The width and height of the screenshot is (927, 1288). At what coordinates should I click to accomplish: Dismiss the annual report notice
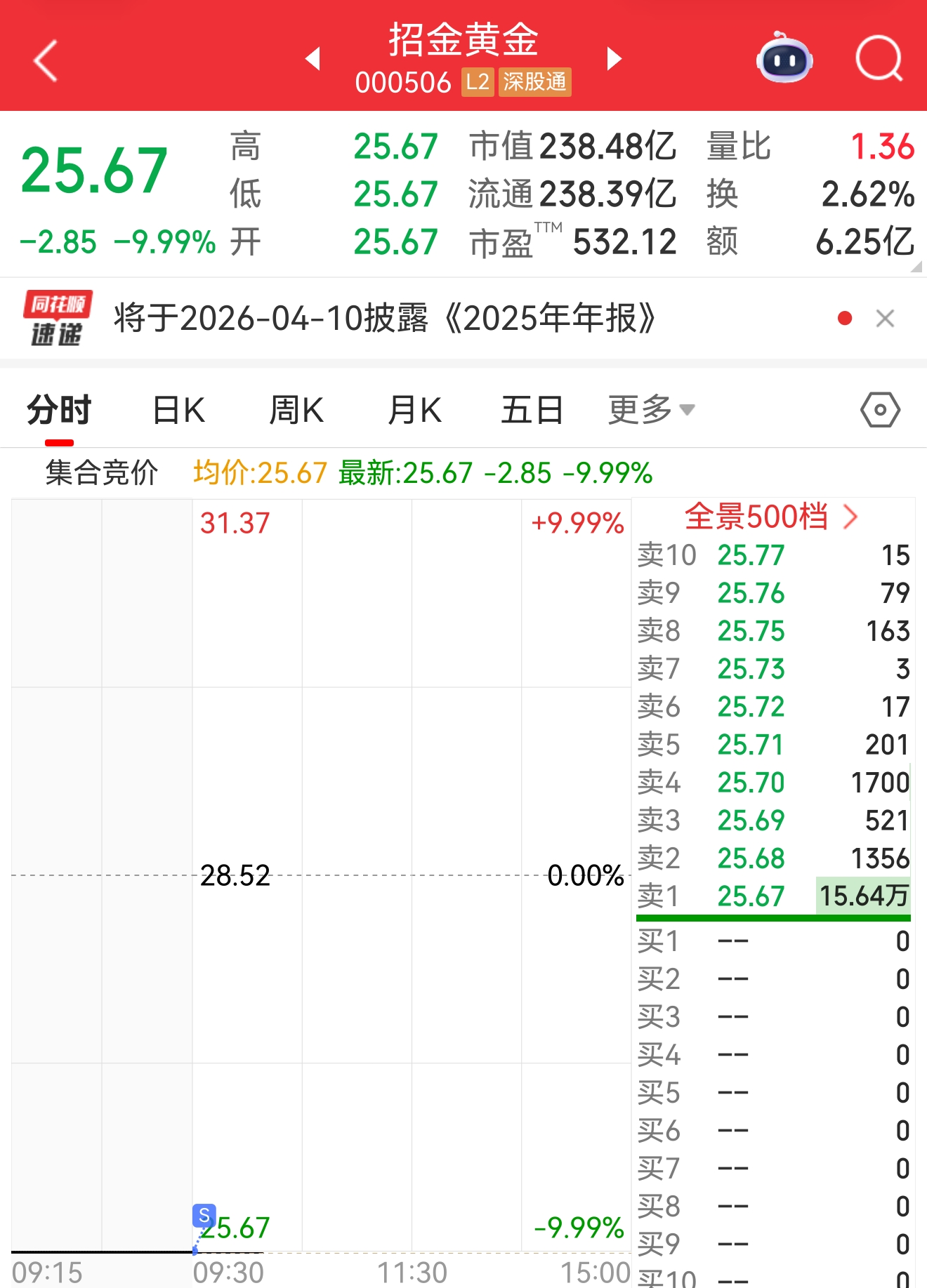(885, 319)
